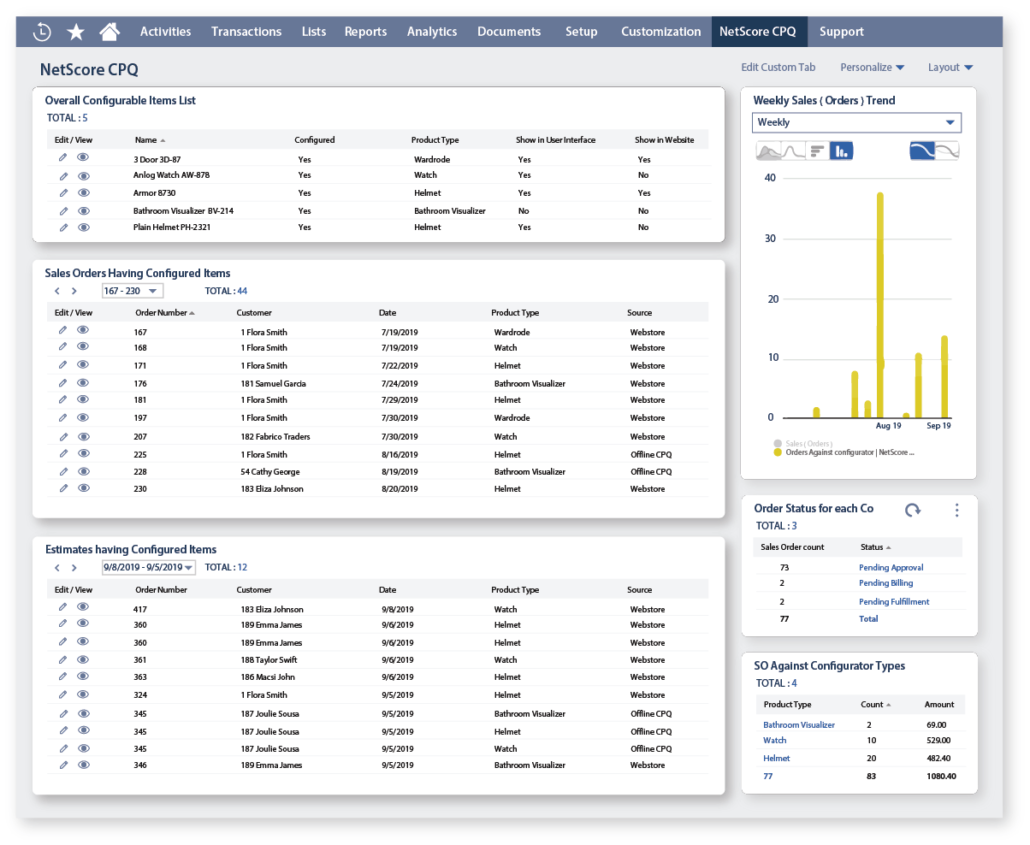Open the 167 - 230 range selector dropdown
Screen dimensions: 1030x845
(132, 290)
